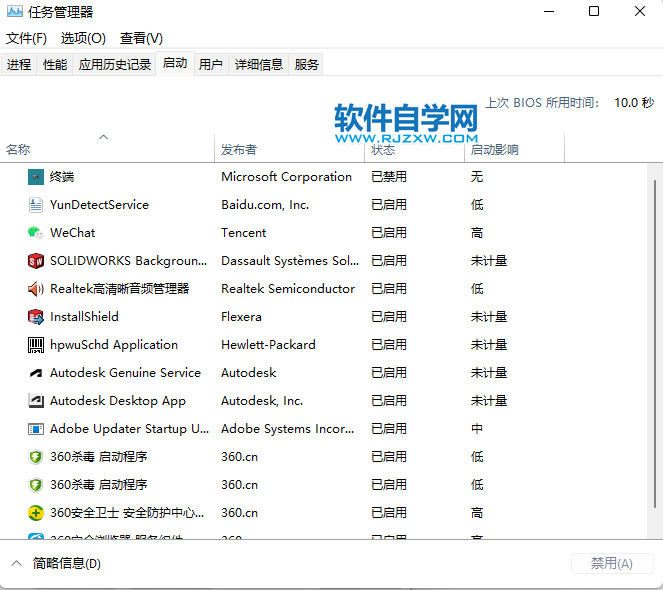Click the 高 impact value of WeChat

[x=477, y=233]
